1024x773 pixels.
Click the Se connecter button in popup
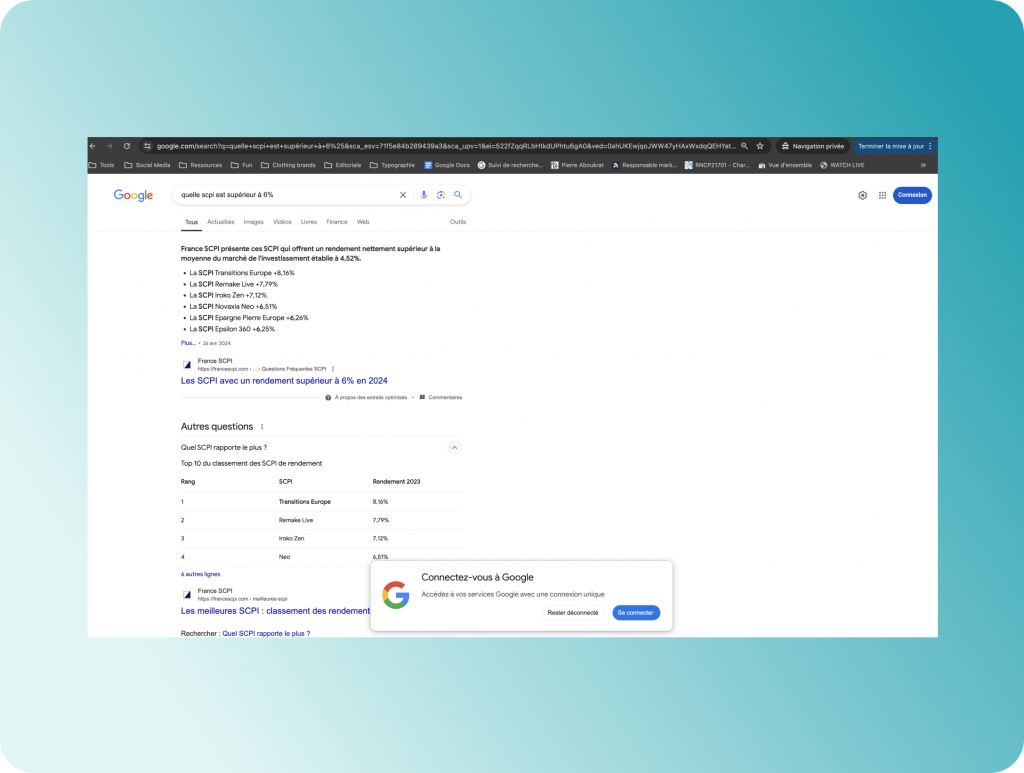click(x=636, y=612)
